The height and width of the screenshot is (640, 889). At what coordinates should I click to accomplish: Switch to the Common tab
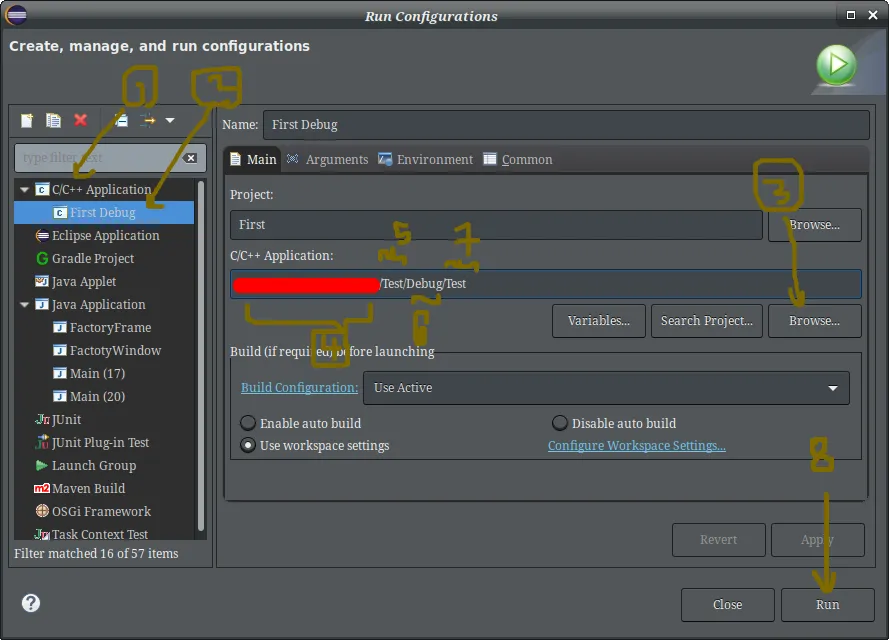click(518, 160)
